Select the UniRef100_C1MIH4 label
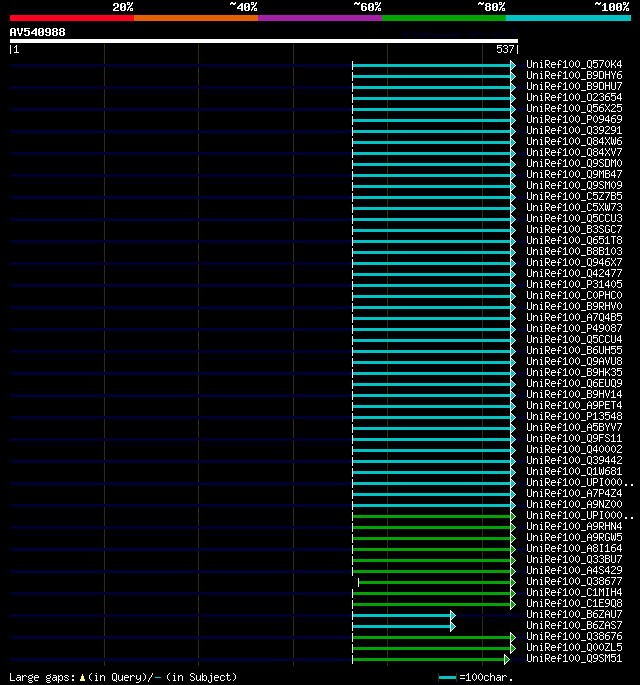 pyautogui.click(x=574, y=592)
